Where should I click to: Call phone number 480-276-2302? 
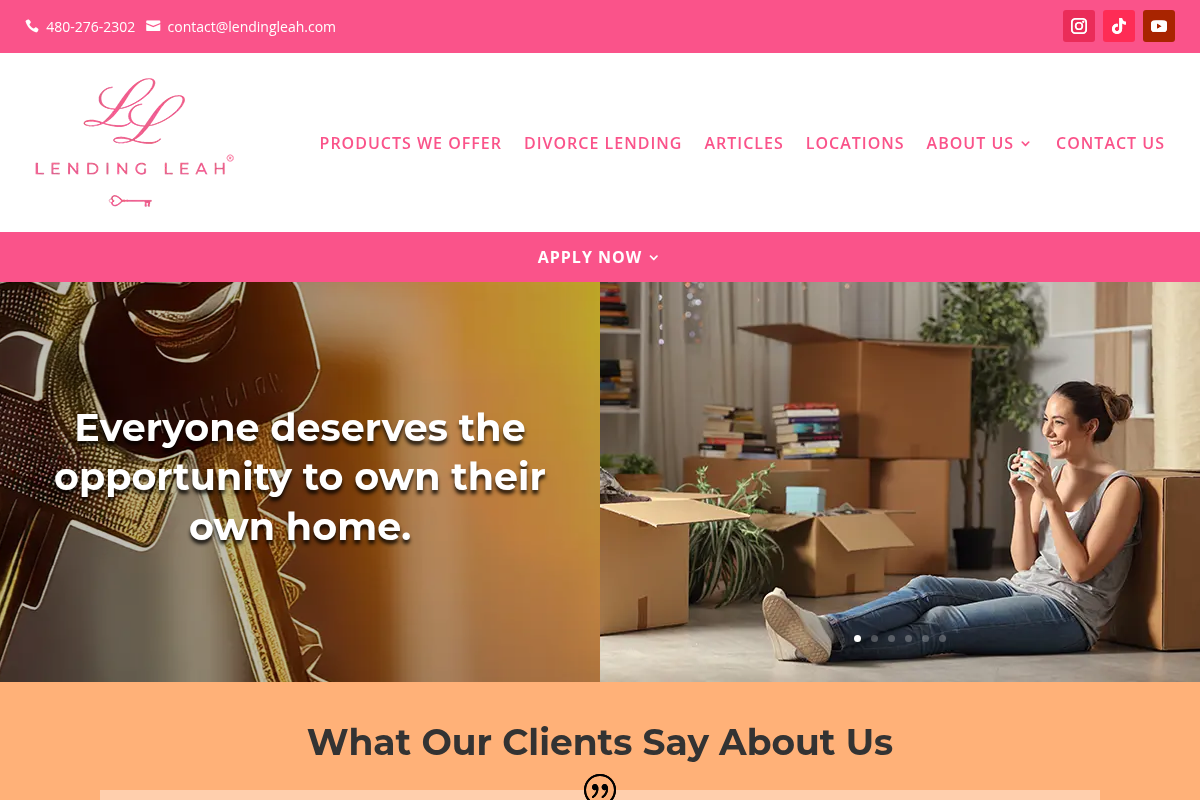[90, 27]
